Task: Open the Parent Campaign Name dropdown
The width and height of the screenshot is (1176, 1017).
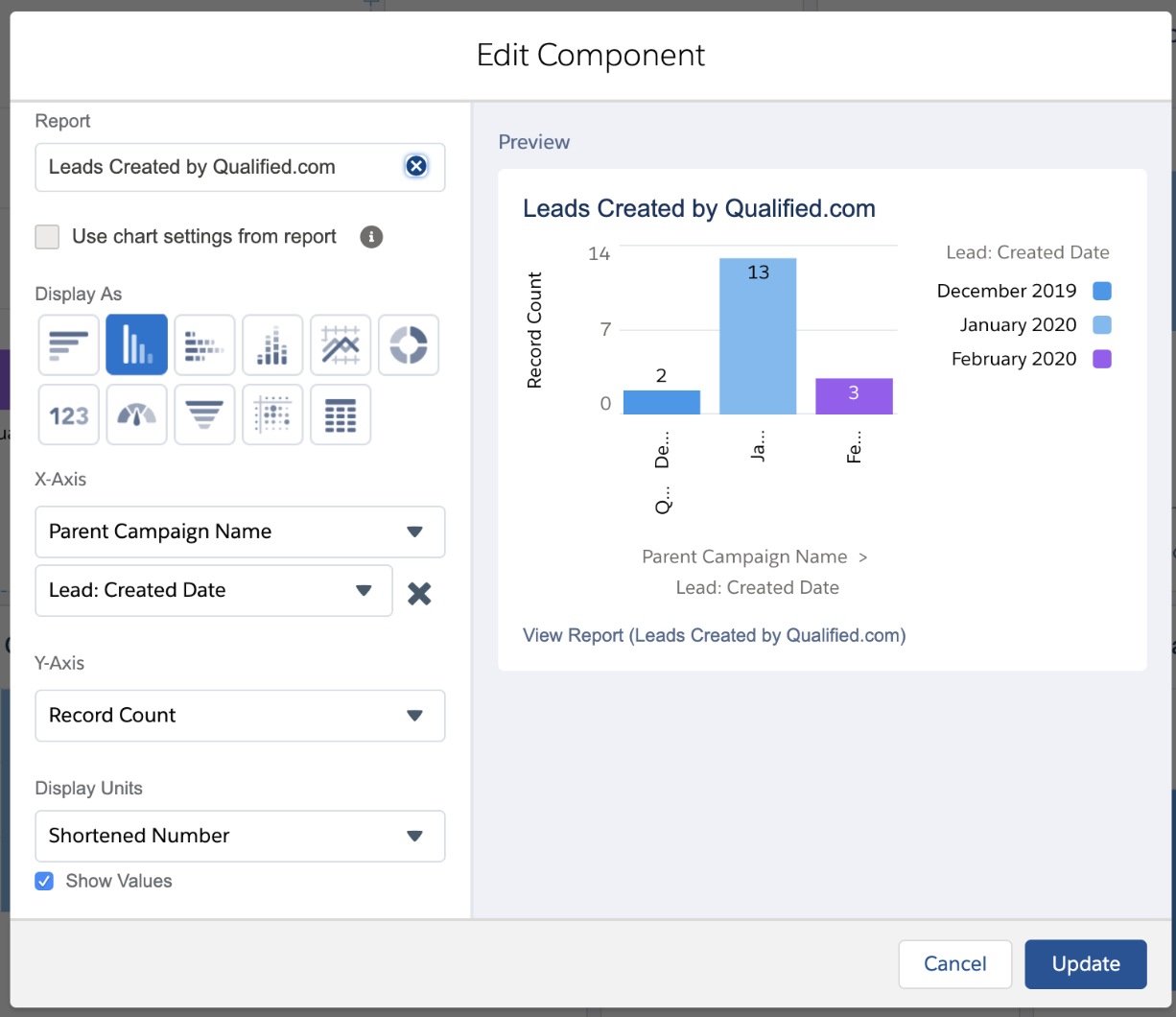Action: coord(240,532)
